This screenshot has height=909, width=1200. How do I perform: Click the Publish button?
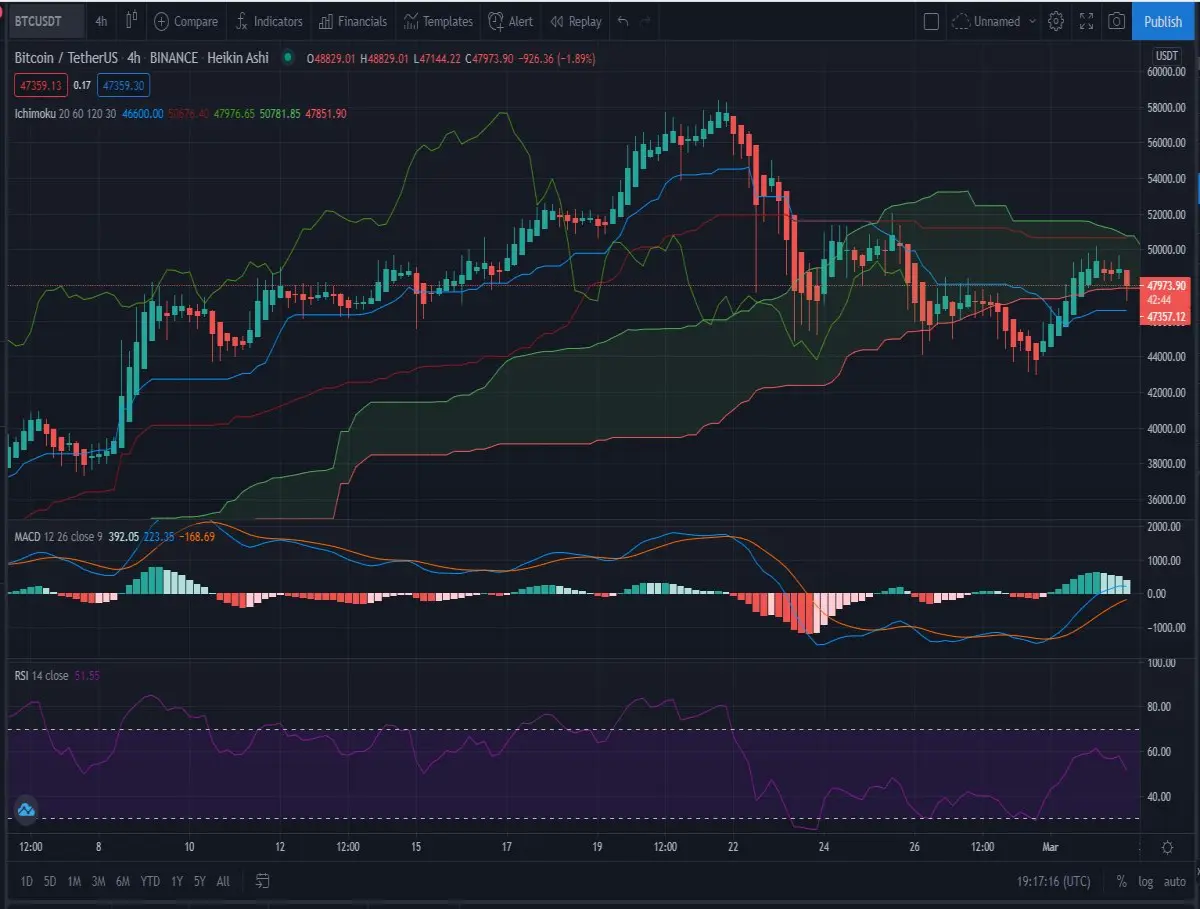coord(1163,21)
